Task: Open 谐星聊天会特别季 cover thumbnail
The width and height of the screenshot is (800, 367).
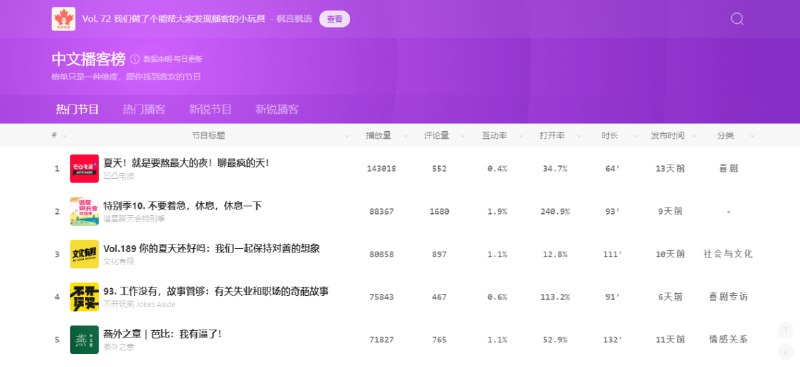Action: 84,211
